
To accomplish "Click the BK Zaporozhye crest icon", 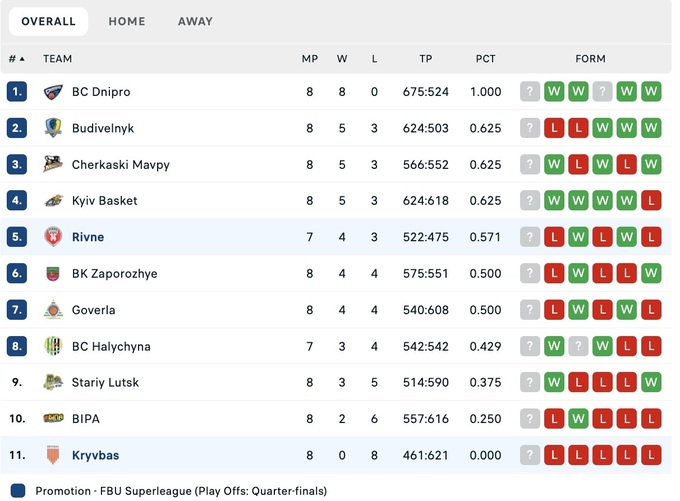I will [x=53, y=274].
